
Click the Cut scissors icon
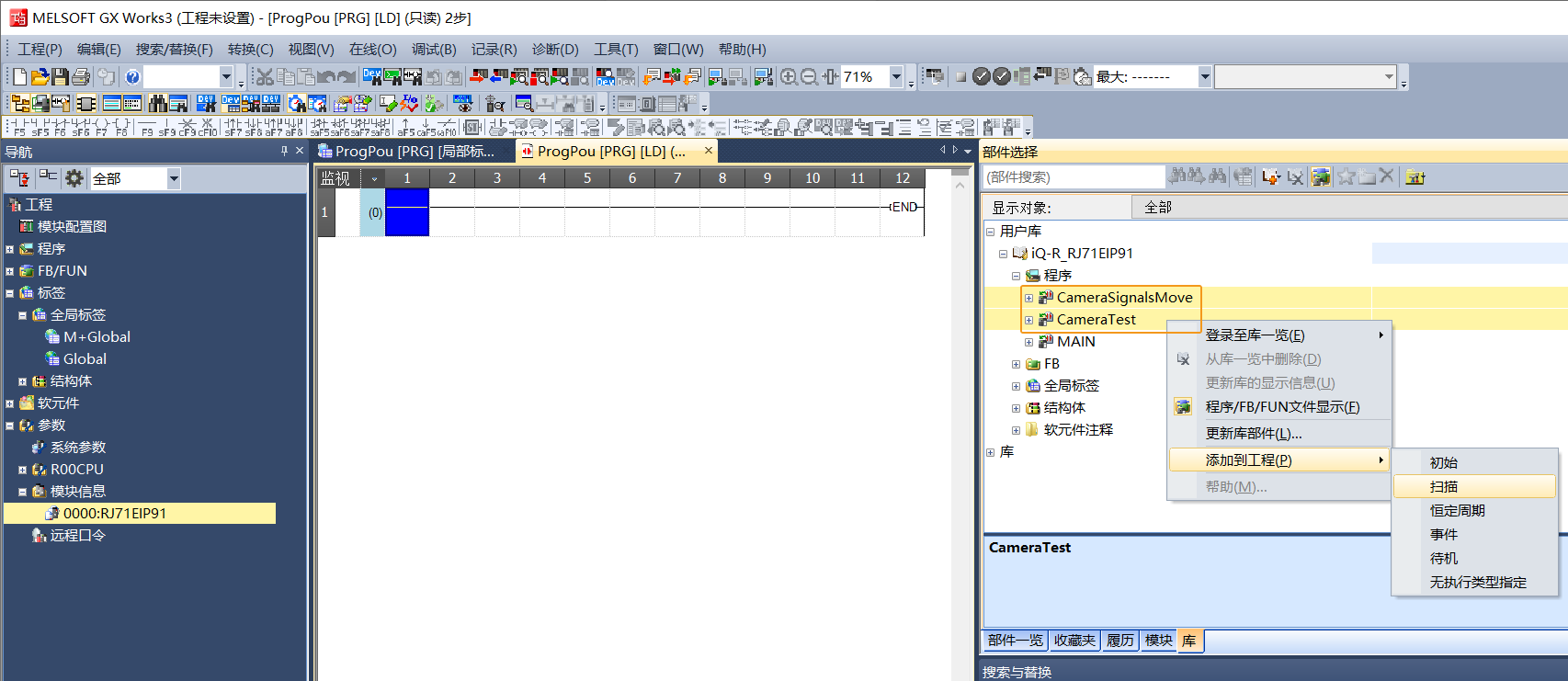(264, 77)
